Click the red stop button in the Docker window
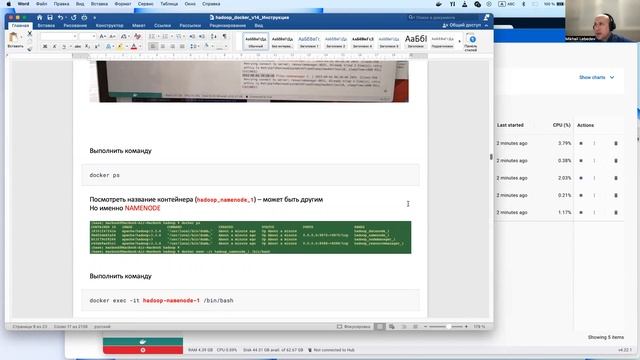Image resolution: width=640 pixels, height=360 pixels. [x=143, y=350]
